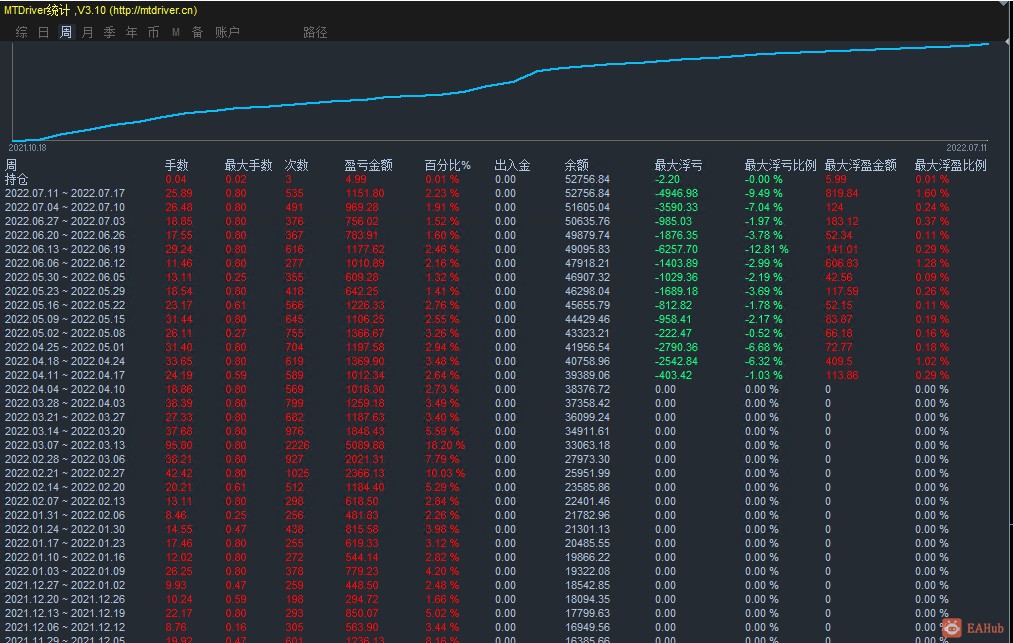The width and height of the screenshot is (1013, 643).
Task: Click the 2021.10.18 chart start date label
Action: point(27,148)
